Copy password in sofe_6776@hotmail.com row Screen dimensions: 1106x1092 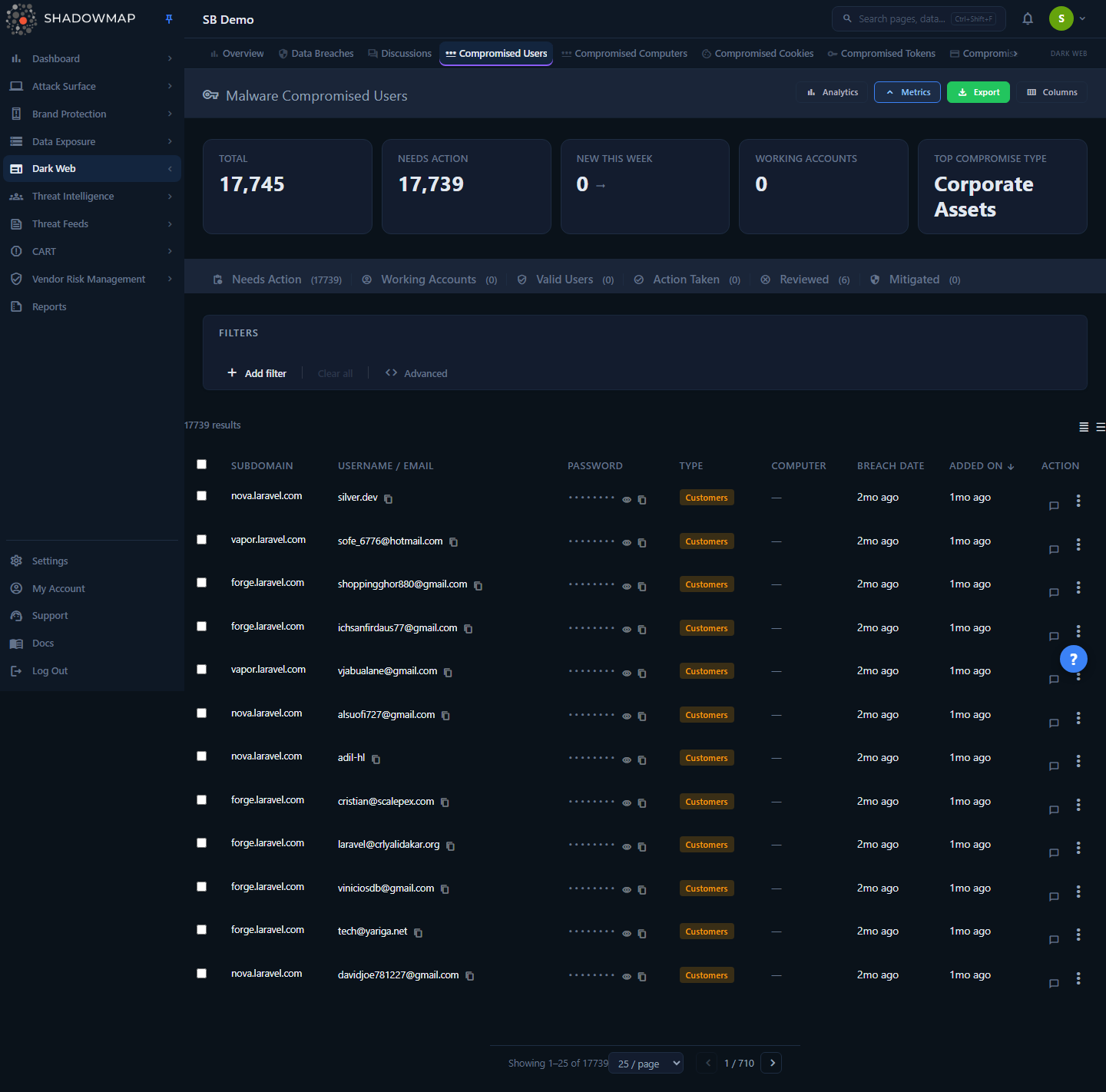point(642,543)
